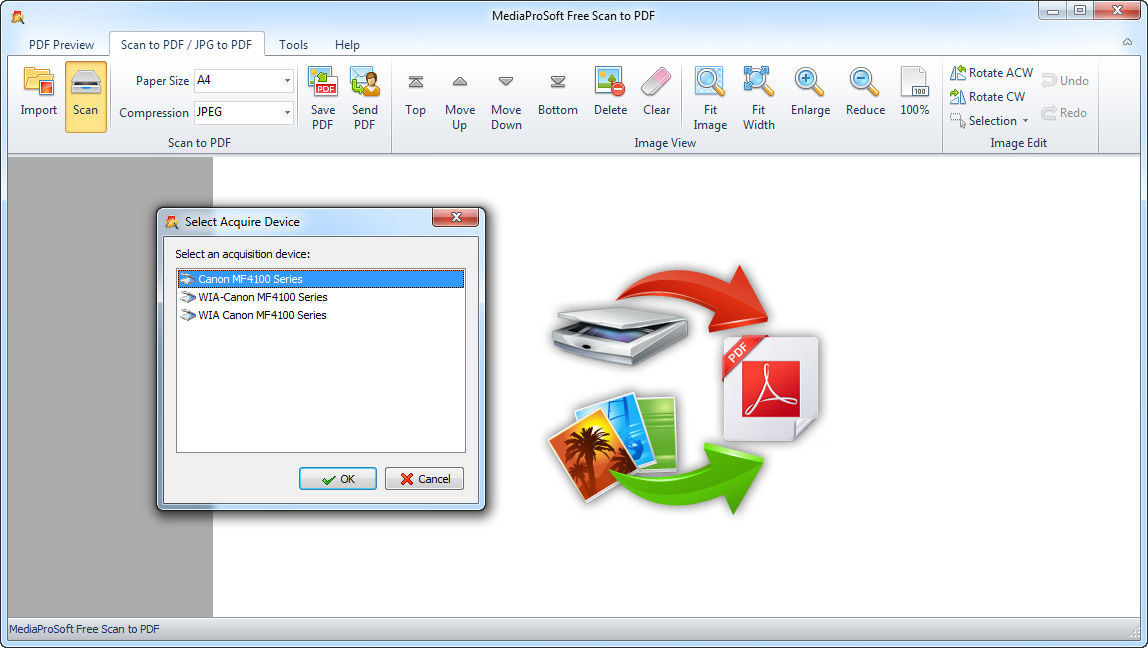Screen dimensions: 1148x648
Task: Click the Import folder icon
Action: coord(39,81)
